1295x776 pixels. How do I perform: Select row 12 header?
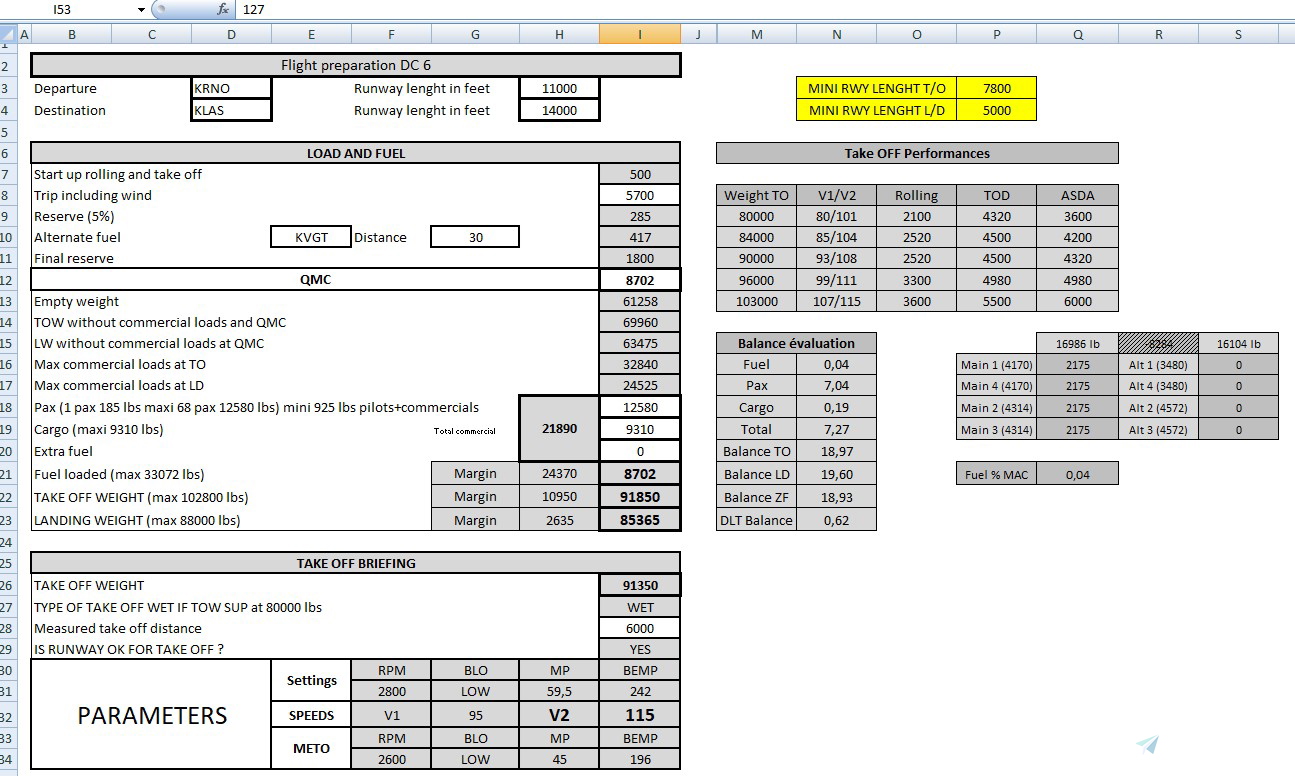[8, 280]
